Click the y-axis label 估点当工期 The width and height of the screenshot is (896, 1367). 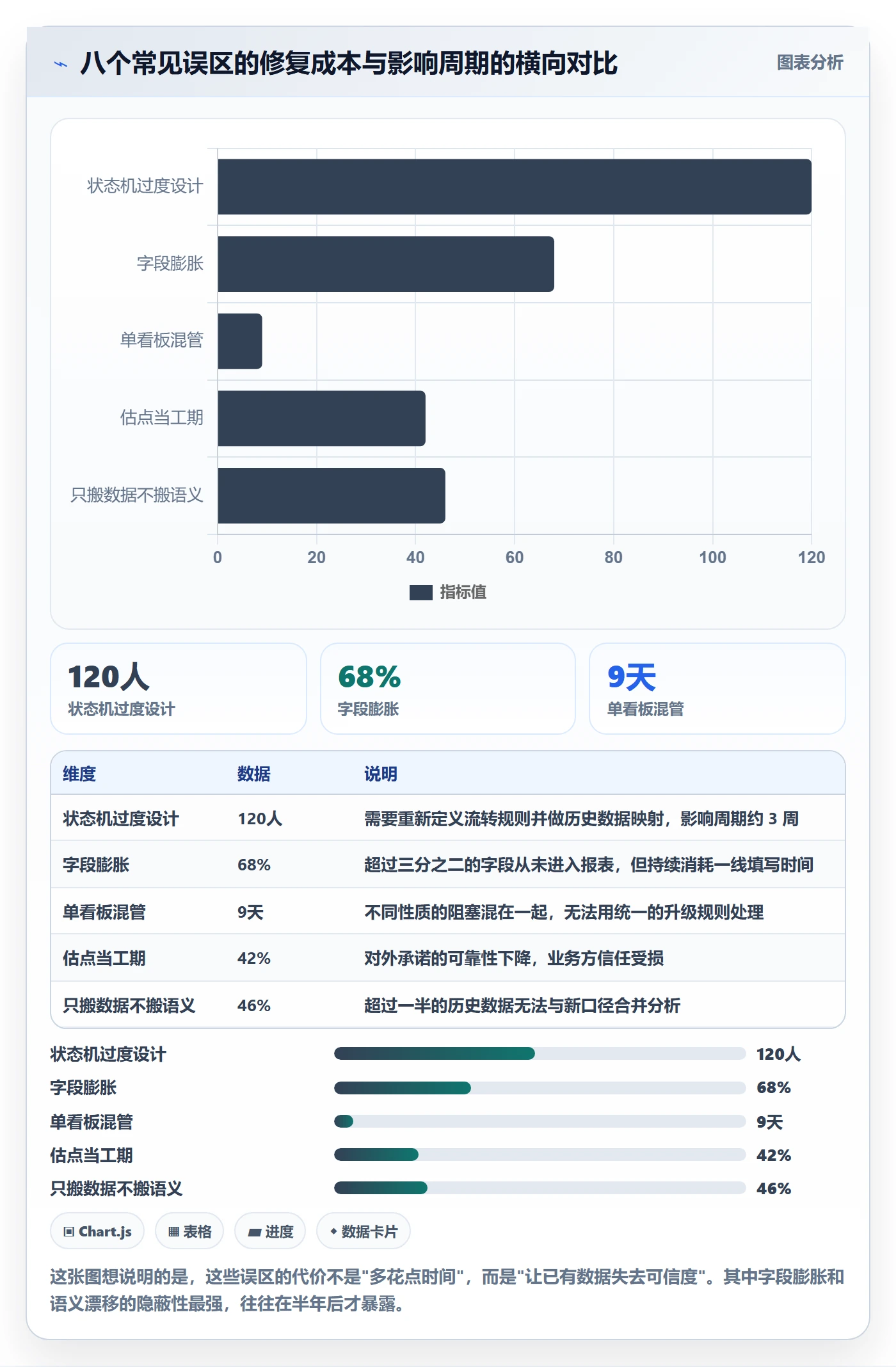[x=162, y=417]
